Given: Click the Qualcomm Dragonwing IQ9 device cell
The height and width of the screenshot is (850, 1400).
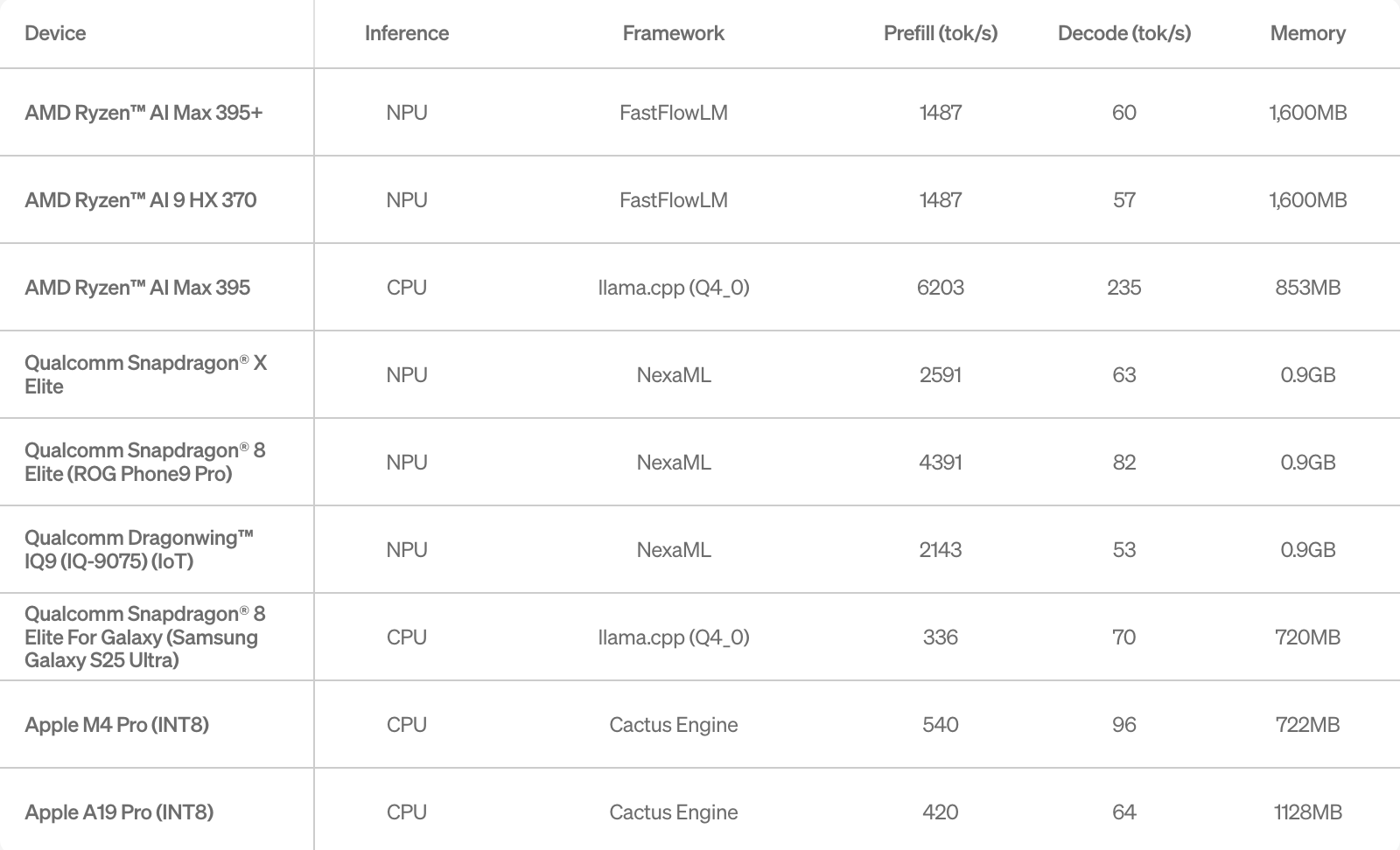Looking at the screenshot, I should [138, 549].
